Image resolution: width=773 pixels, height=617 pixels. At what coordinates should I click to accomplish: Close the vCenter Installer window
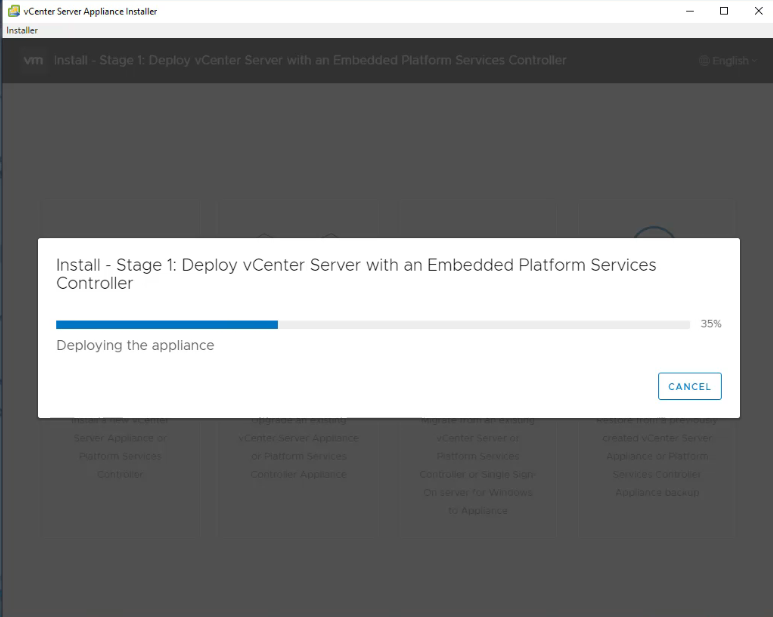tap(758, 11)
